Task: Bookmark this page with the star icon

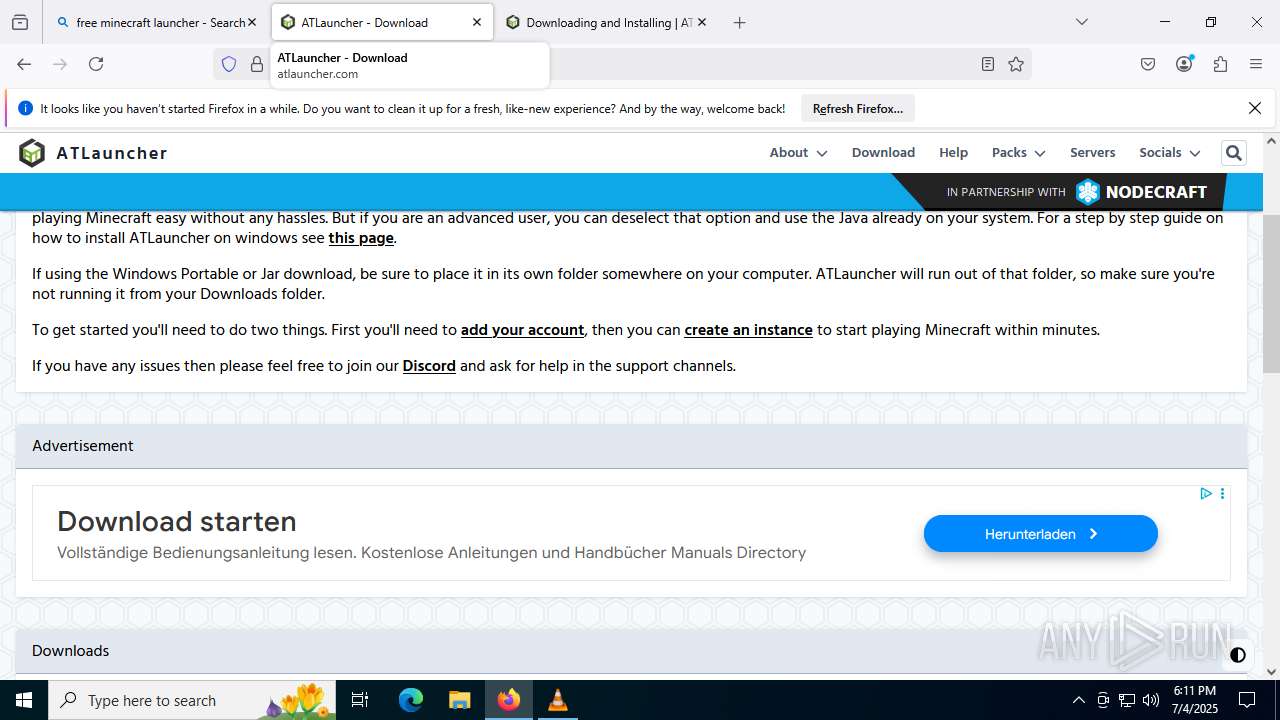Action: tap(1016, 64)
